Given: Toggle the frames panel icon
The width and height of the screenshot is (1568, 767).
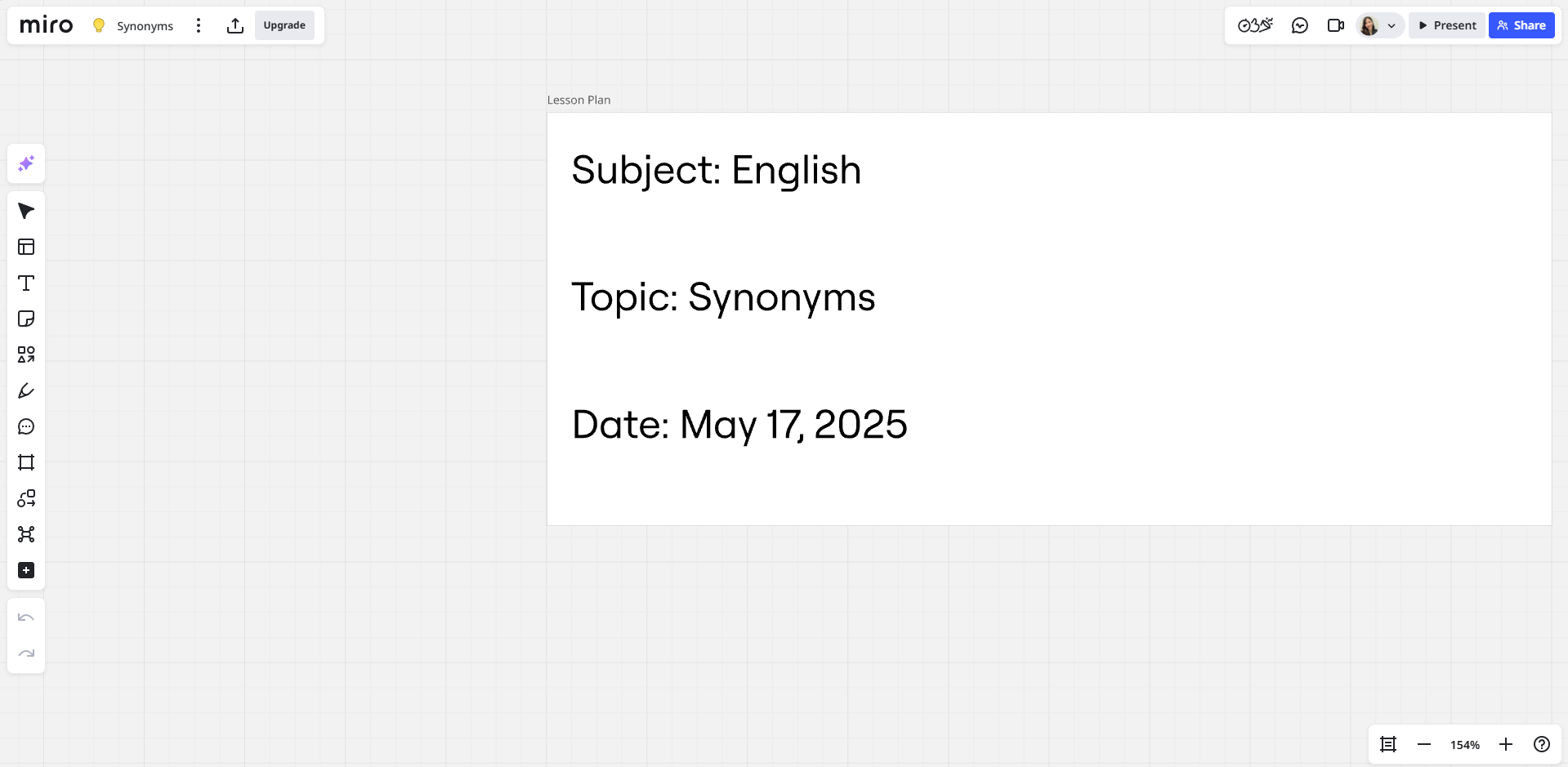Looking at the screenshot, I should [x=1388, y=744].
